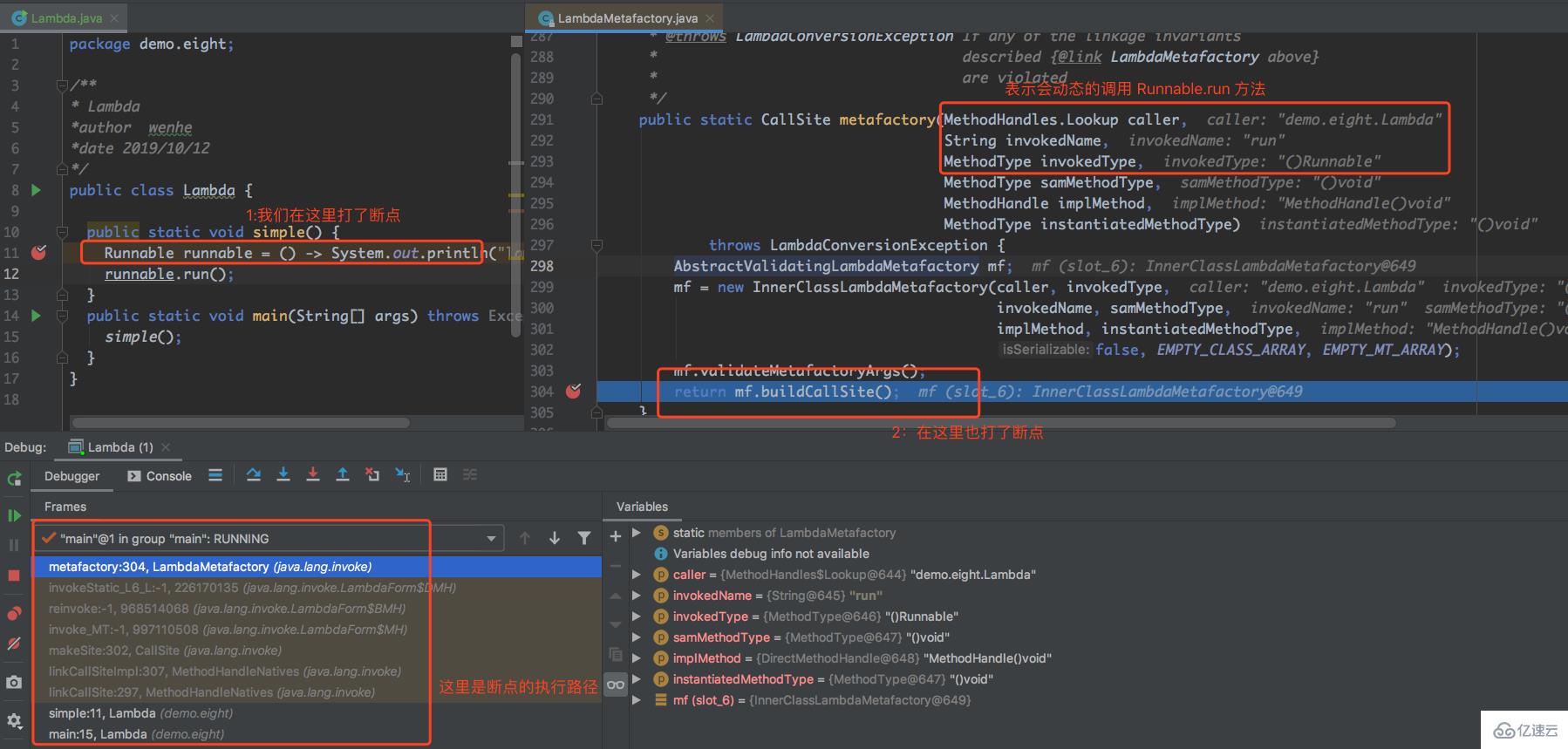Open the Evaluate Expression calculator icon
Image resolution: width=1568 pixels, height=749 pixels.
tap(440, 474)
